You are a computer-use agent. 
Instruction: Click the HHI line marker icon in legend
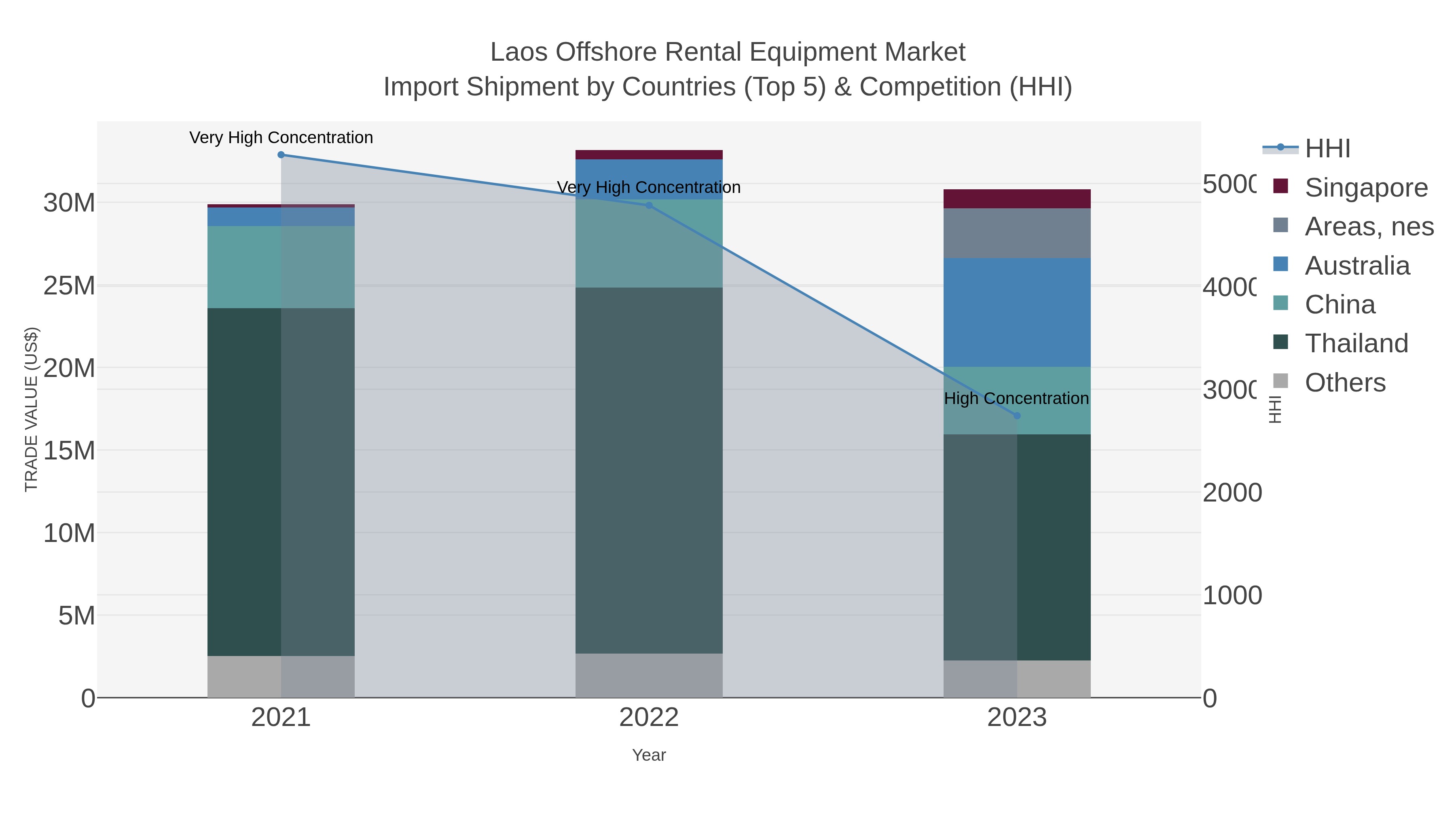coord(1280,148)
